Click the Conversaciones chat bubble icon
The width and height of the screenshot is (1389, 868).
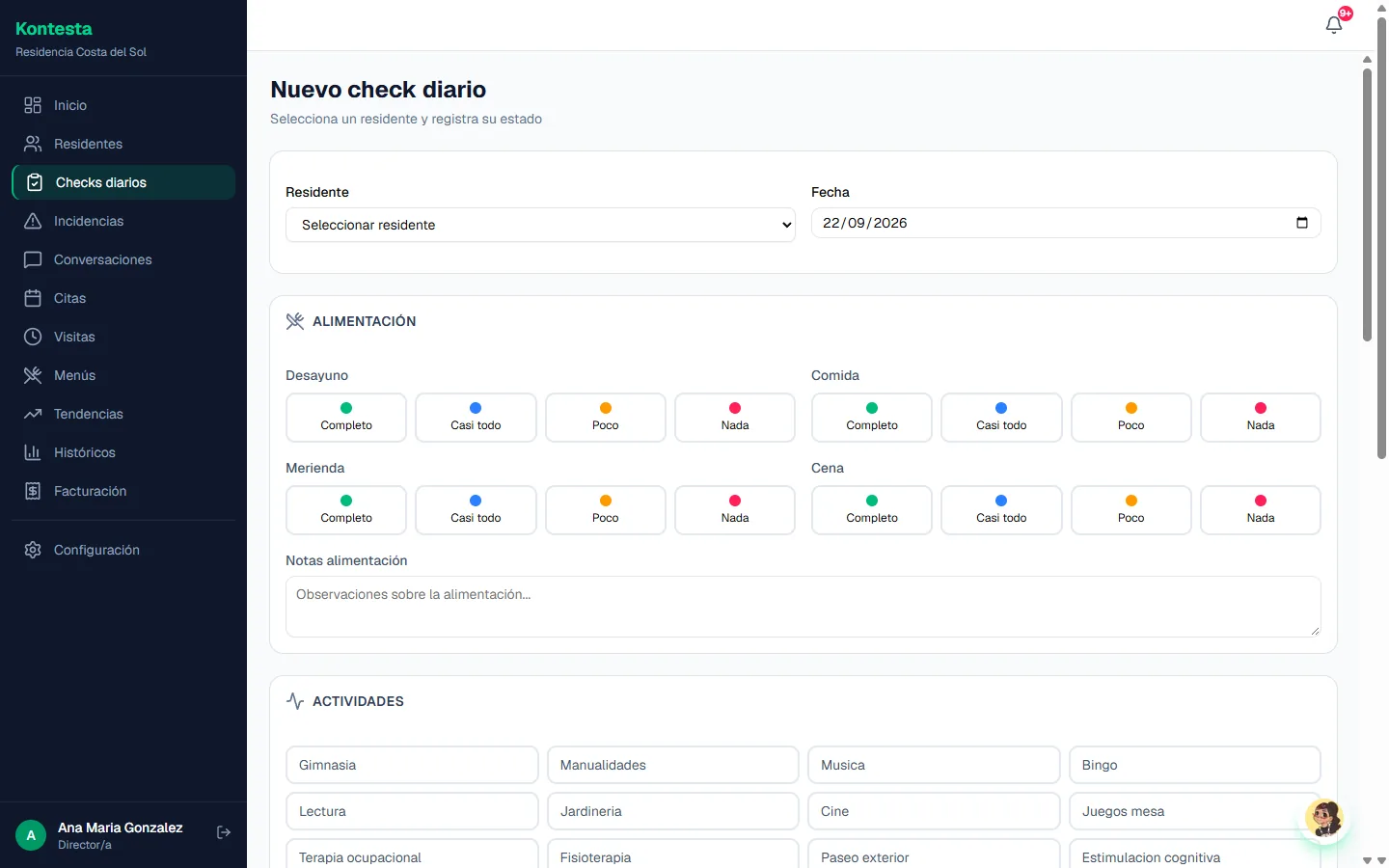pyautogui.click(x=33, y=259)
